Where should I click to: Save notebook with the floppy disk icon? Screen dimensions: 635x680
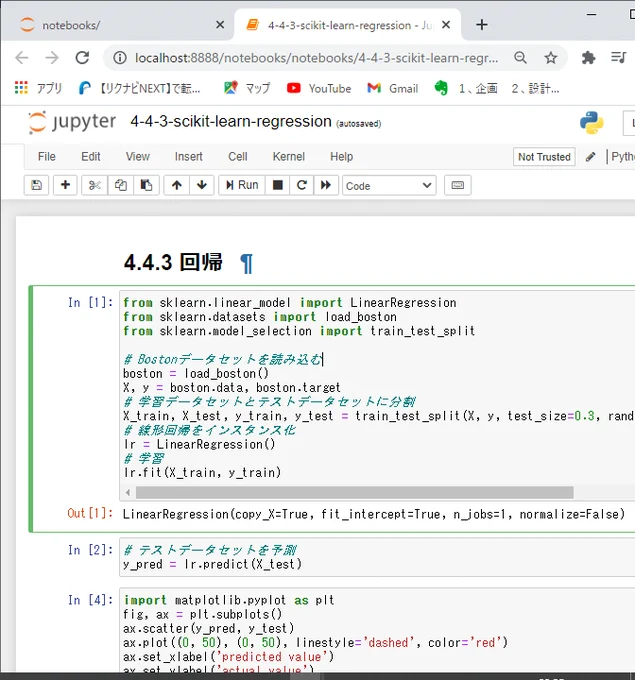36,186
